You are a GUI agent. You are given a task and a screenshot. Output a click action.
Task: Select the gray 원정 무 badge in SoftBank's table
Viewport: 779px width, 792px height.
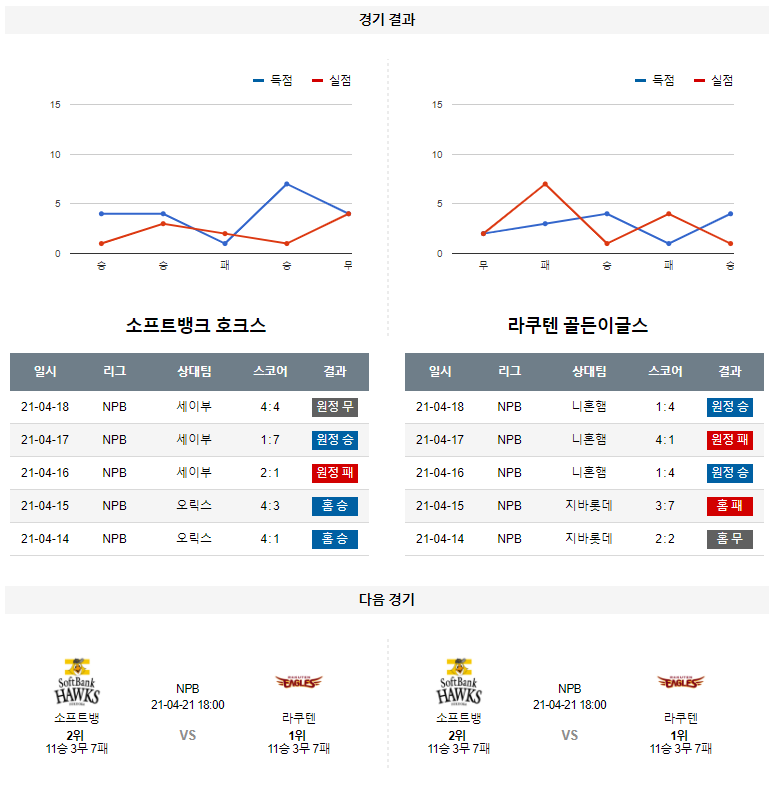pyautogui.click(x=334, y=407)
